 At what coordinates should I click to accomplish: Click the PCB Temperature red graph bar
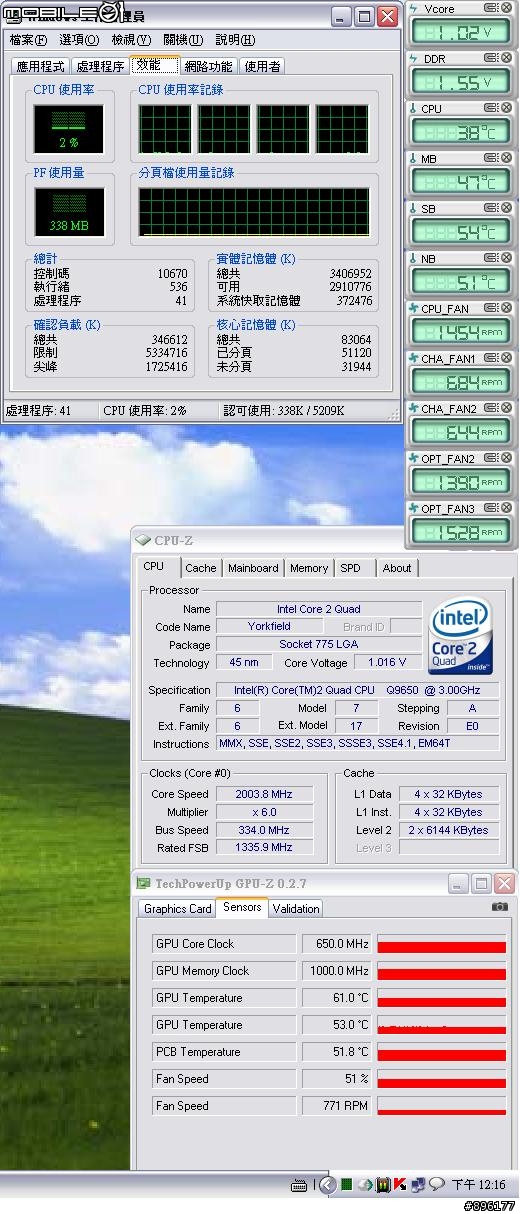[441, 1053]
